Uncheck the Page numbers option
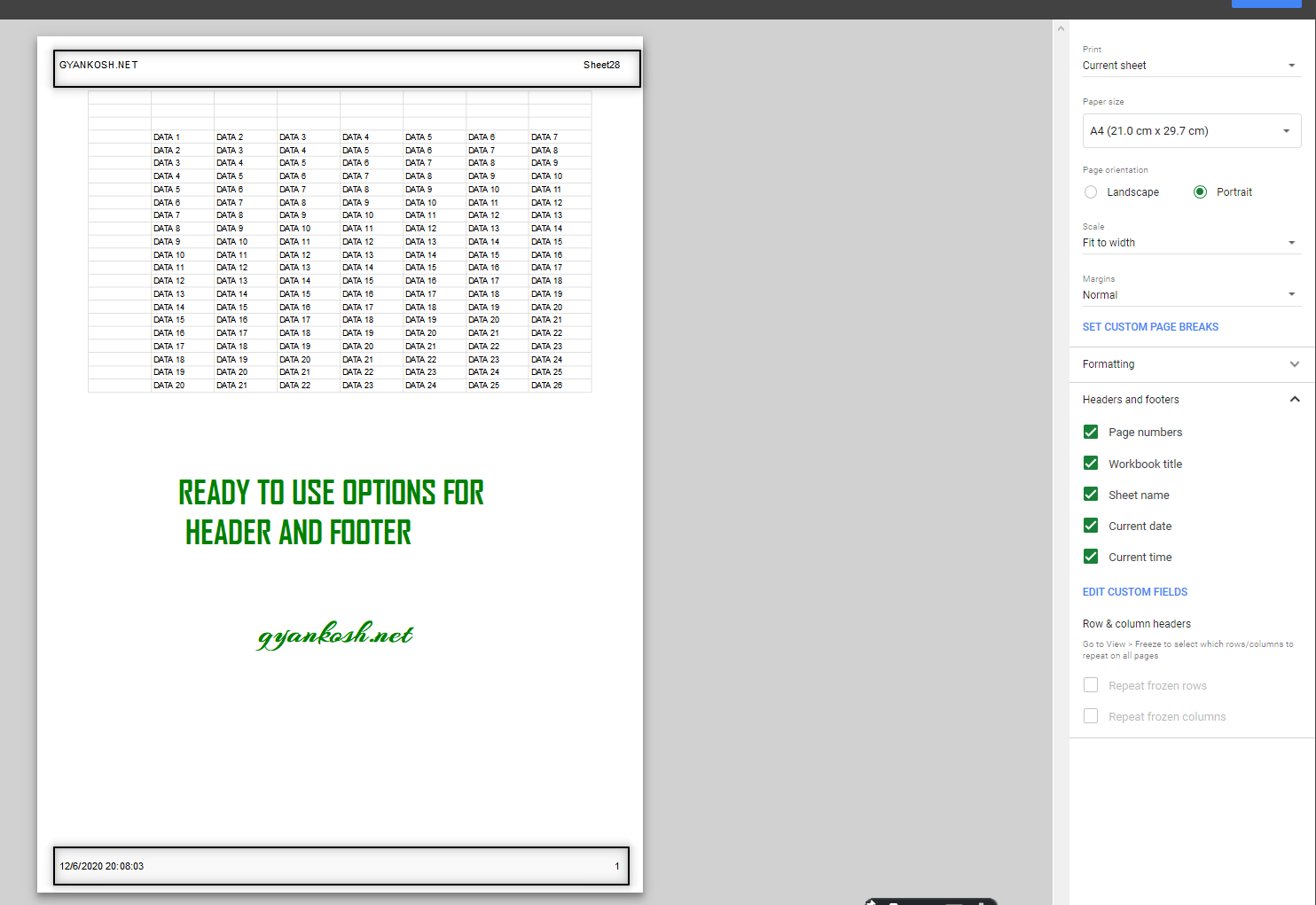 (1090, 432)
